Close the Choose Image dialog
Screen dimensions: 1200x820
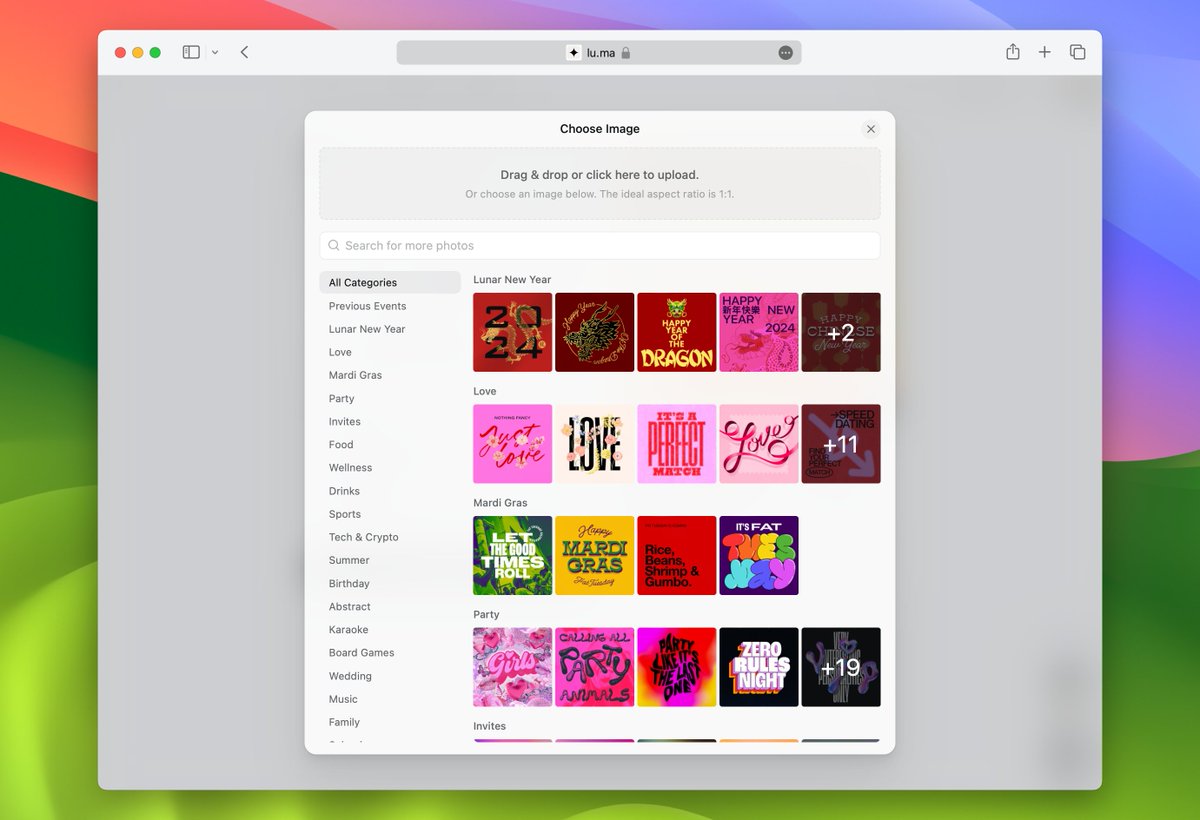click(x=871, y=129)
